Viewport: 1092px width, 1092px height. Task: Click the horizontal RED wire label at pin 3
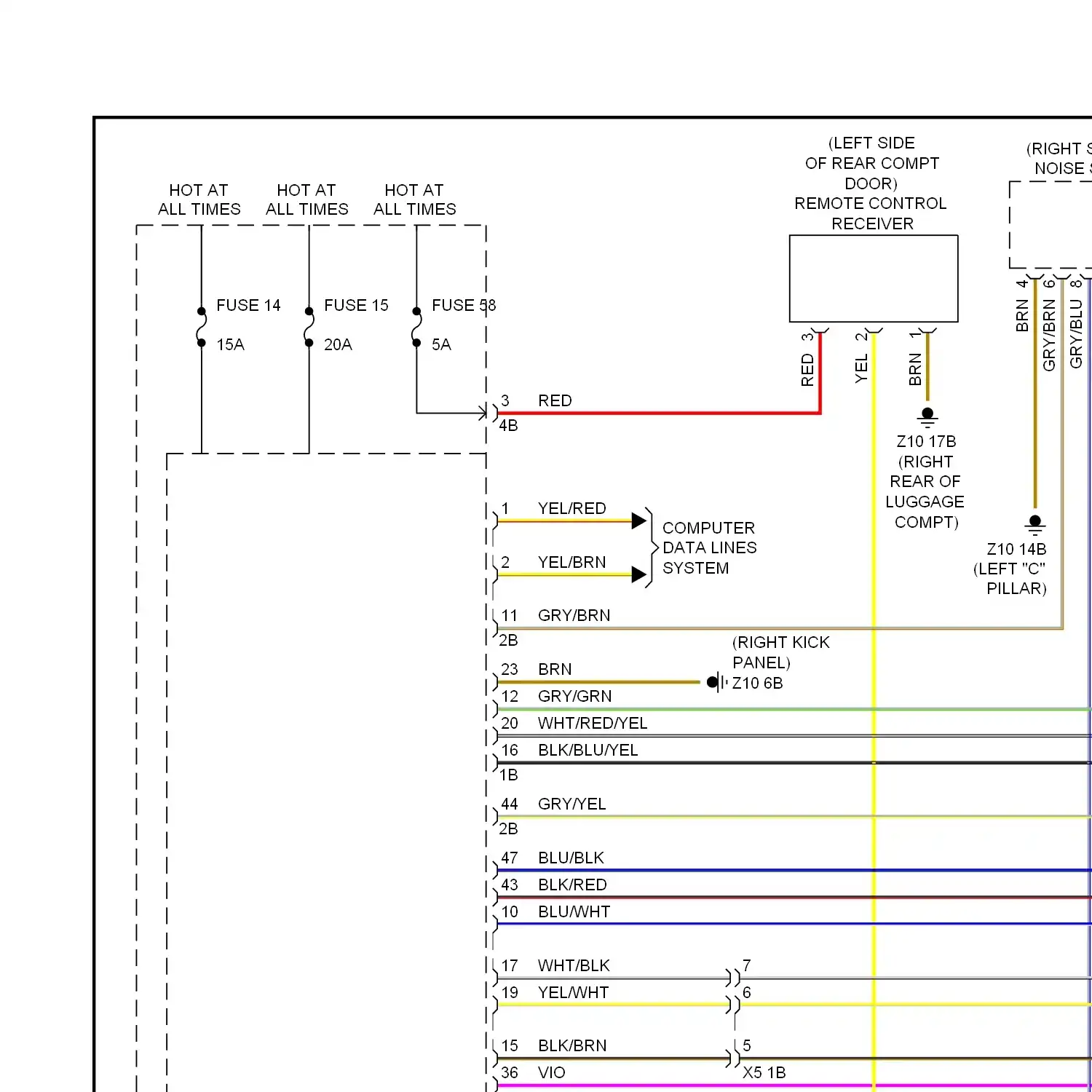click(555, 400)
